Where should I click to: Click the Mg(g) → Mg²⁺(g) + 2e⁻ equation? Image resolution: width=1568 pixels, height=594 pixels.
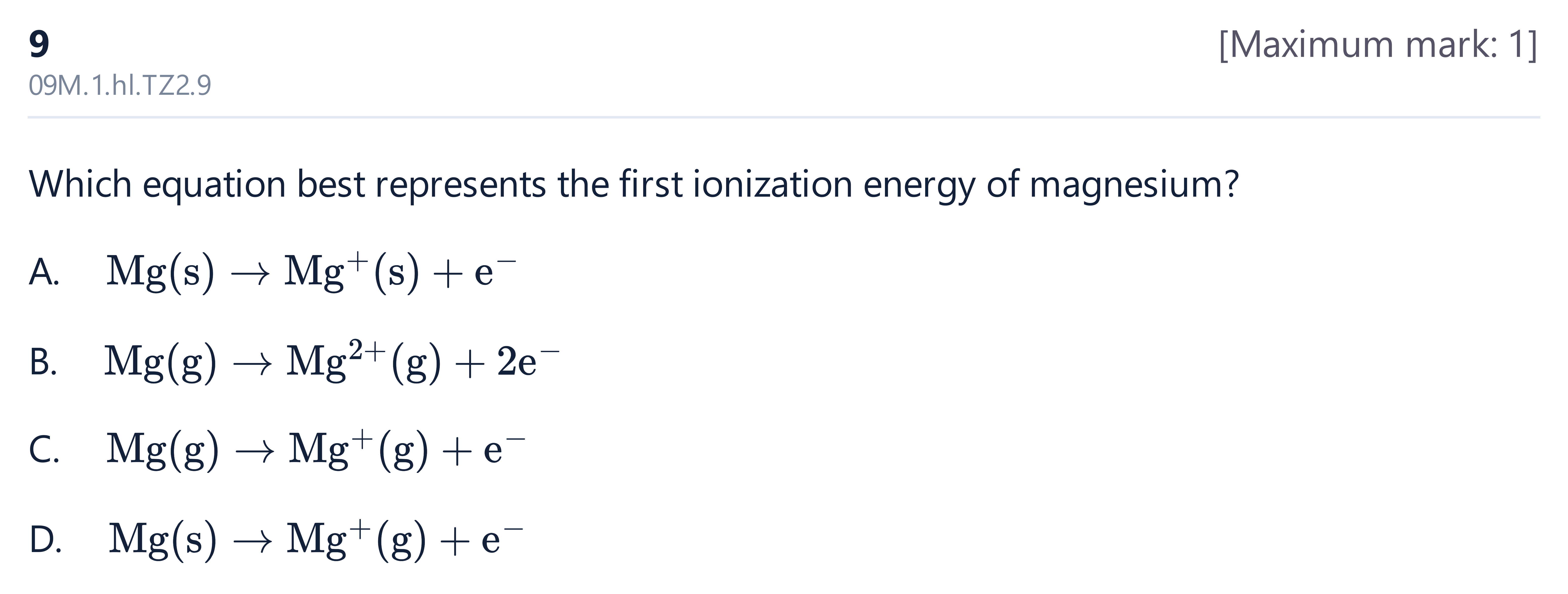(332, 361)
